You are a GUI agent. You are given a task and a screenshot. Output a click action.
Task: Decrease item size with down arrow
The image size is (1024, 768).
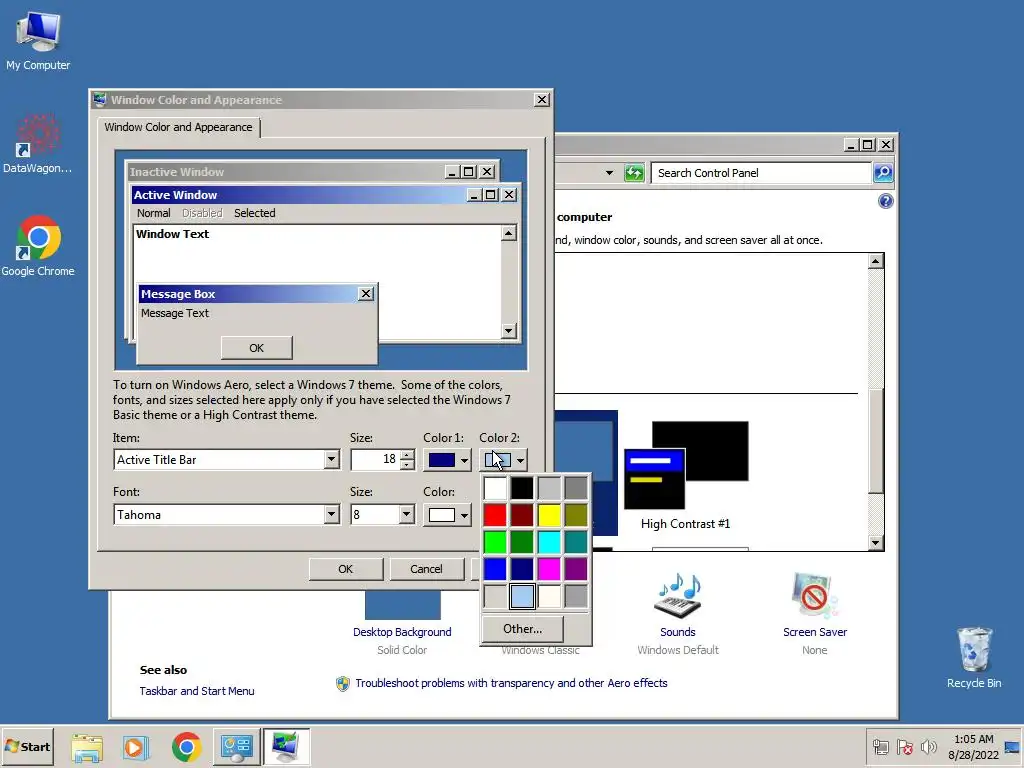point(407,464)
